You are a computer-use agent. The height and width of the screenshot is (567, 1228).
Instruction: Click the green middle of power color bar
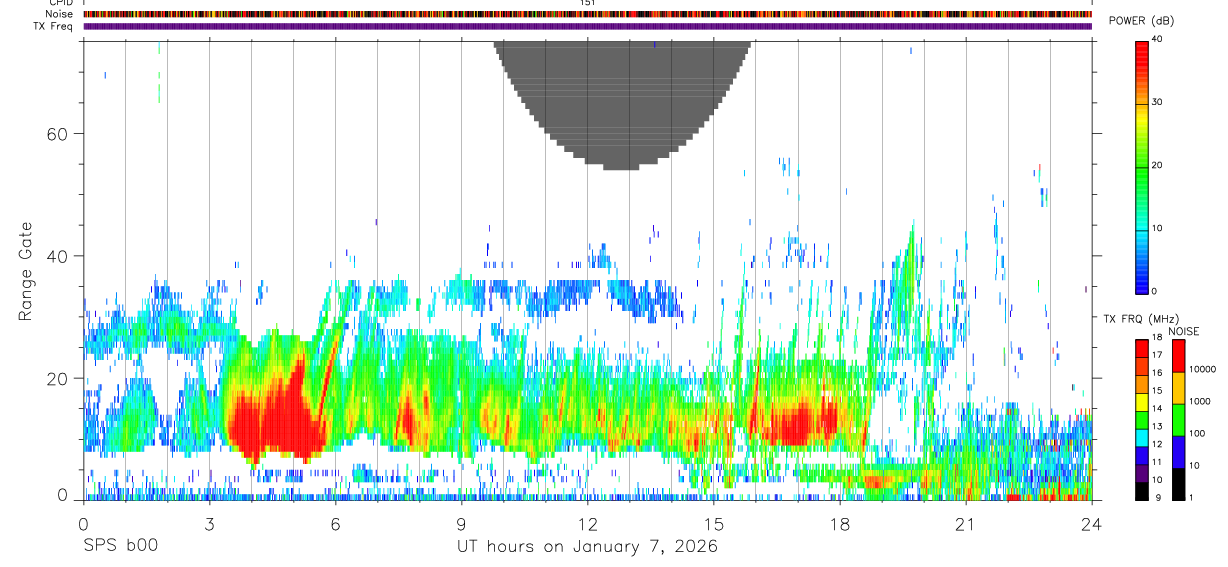[x=1141, y=166]
